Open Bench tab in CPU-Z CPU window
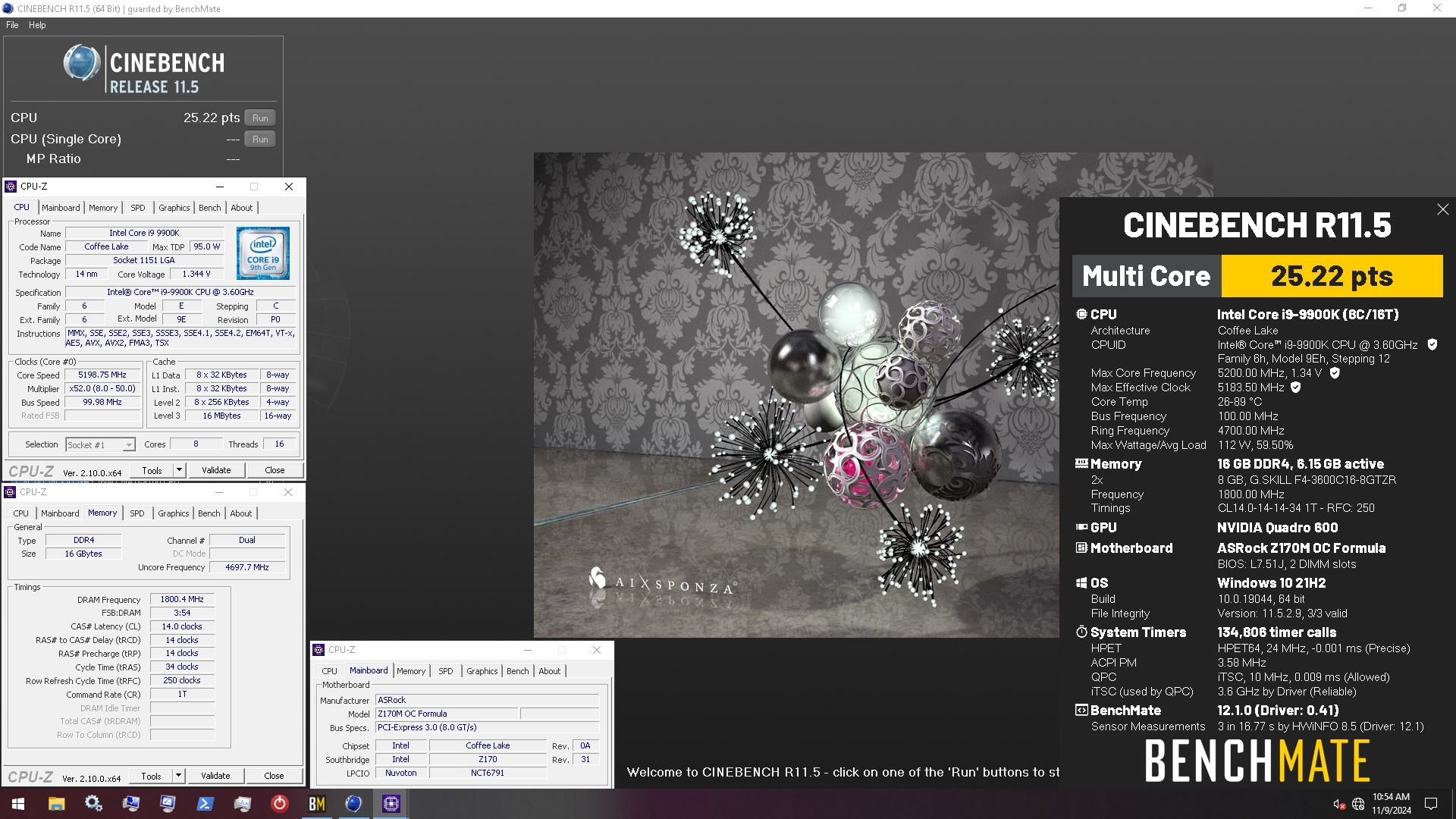 210,208
